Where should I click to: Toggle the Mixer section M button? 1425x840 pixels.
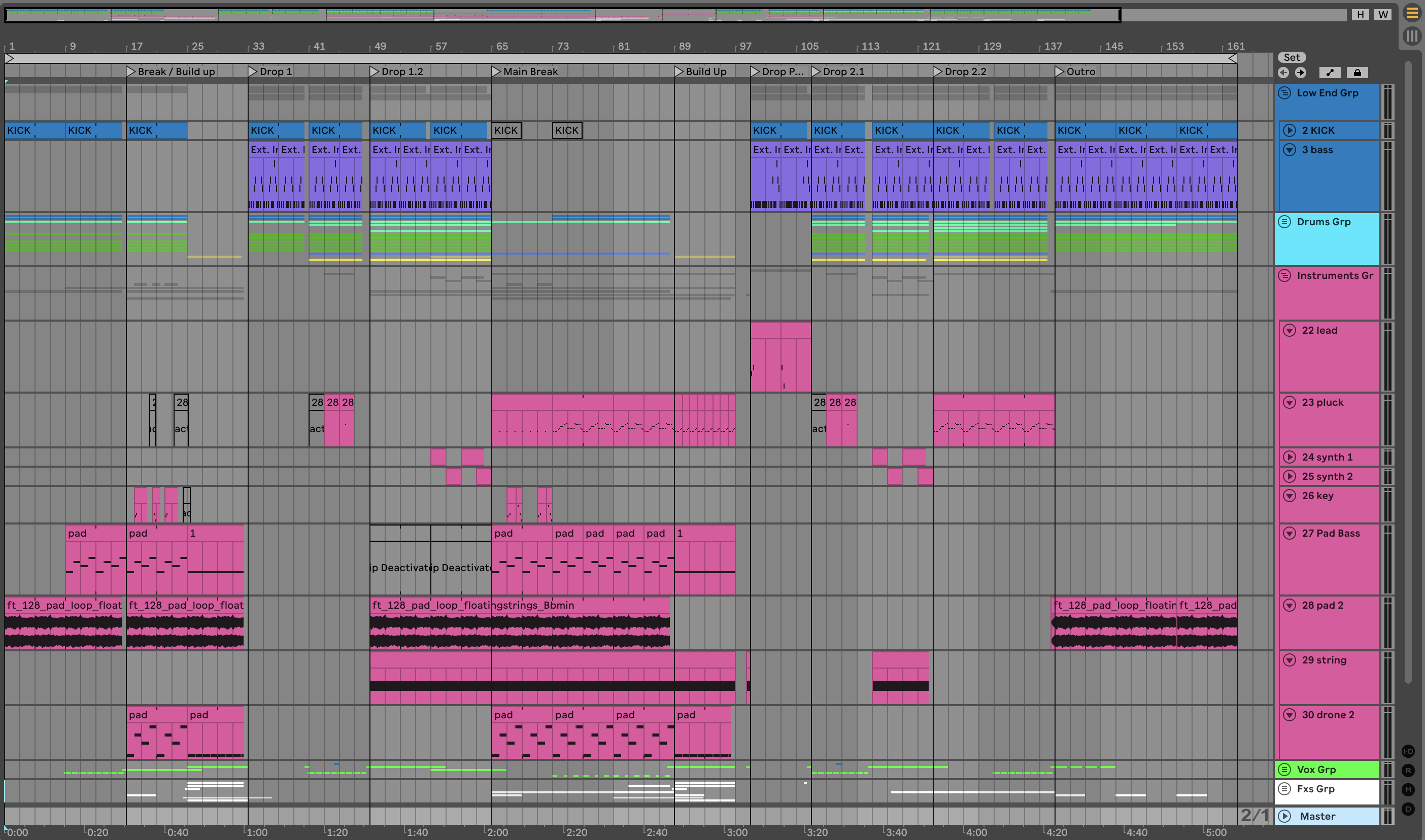point(1408,790)
